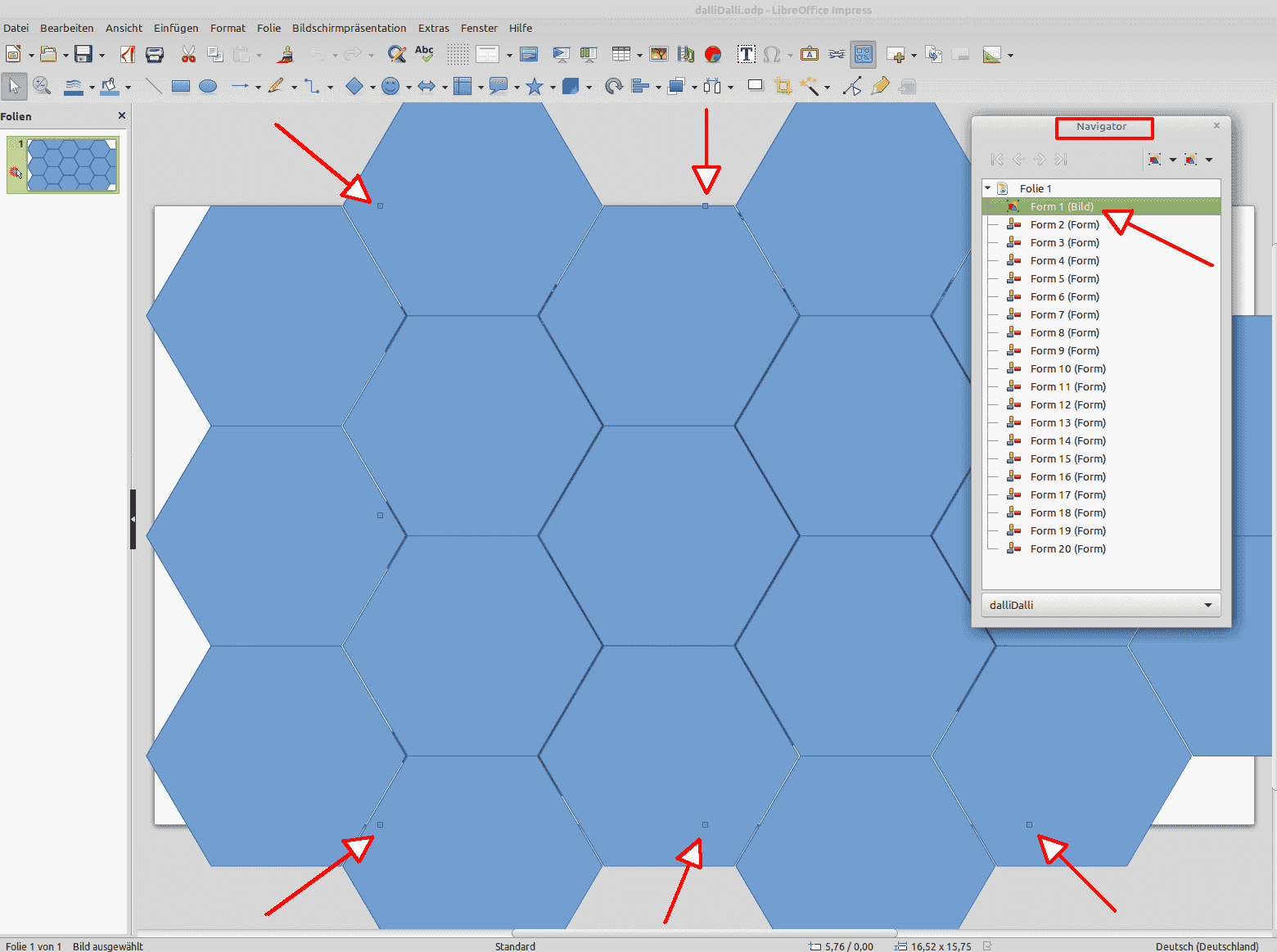The height and width of the screenshot is (952, 1277).
Task: Click the Copy icon
Action: (x=215, y=55)
